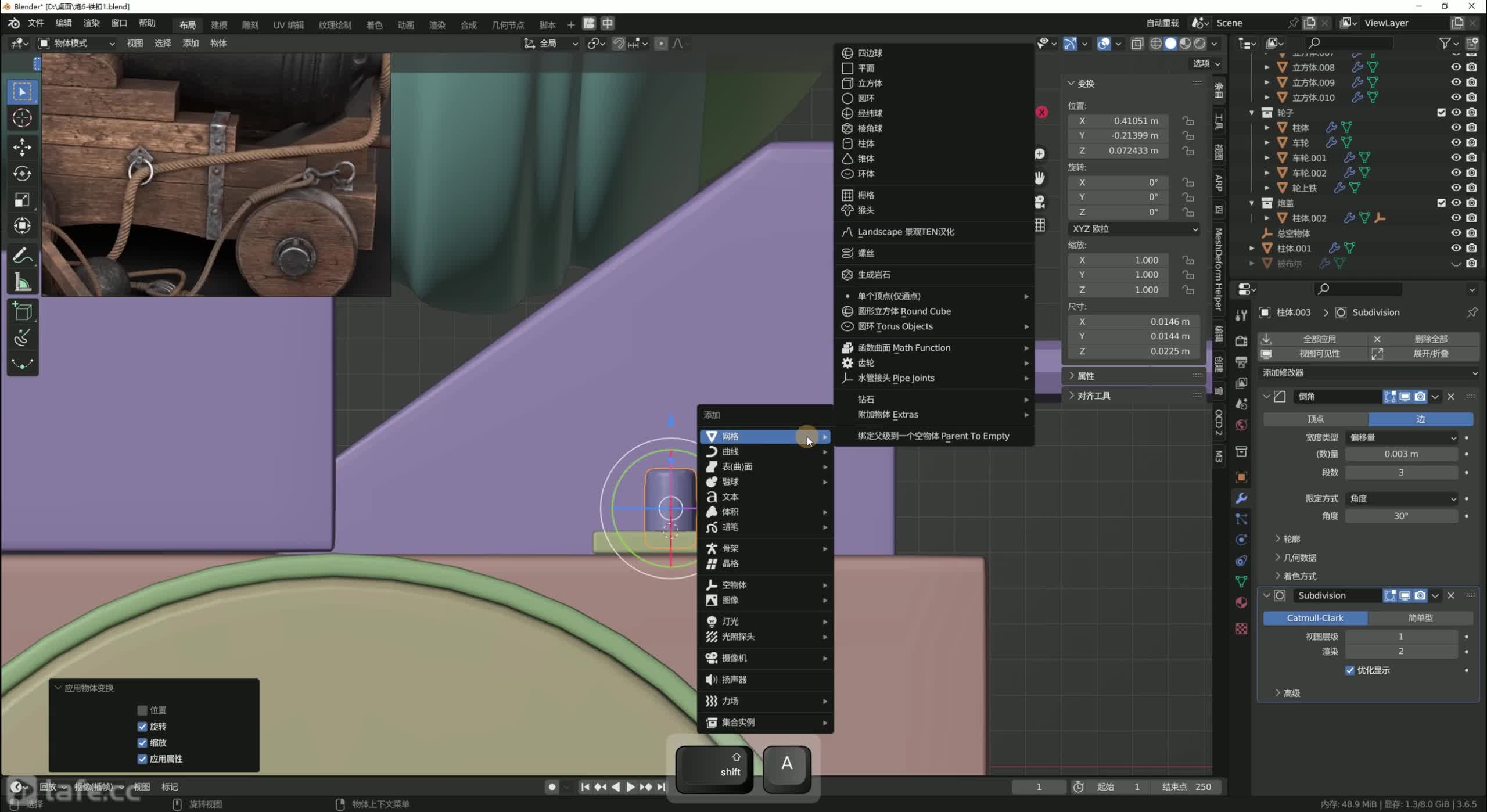
Task: Collapse the 轮子 collection in outliner
Action: pos(1252,113)
